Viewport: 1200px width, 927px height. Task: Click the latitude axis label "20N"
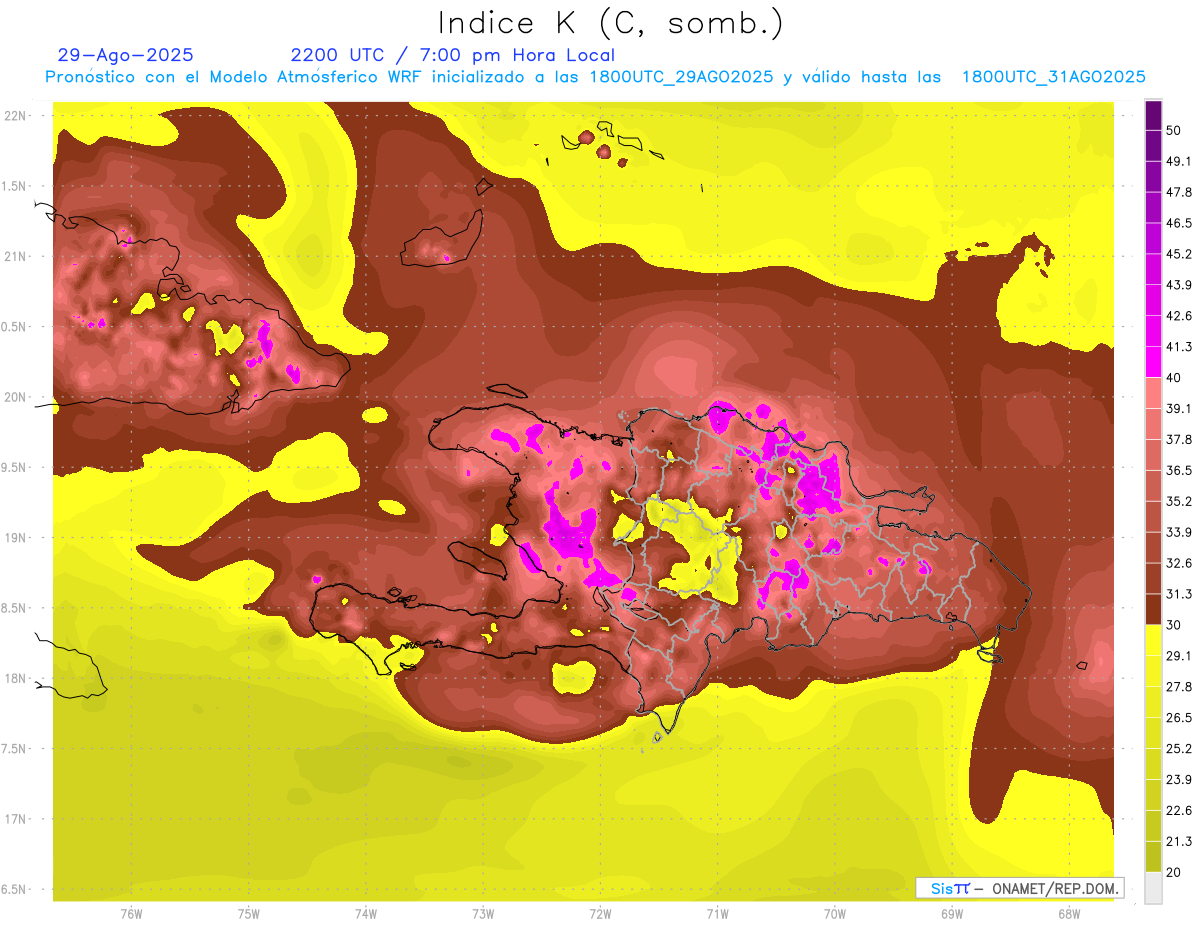pos(15,397)
